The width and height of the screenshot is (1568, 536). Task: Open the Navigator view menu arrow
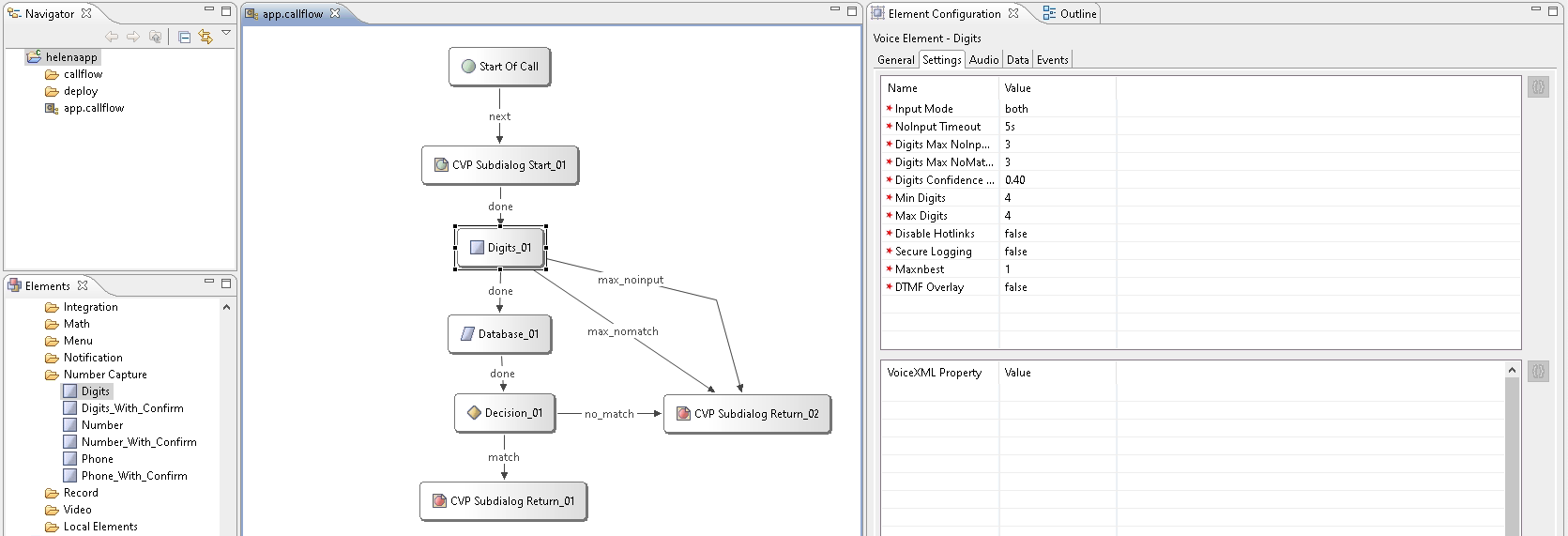point(226,33)
